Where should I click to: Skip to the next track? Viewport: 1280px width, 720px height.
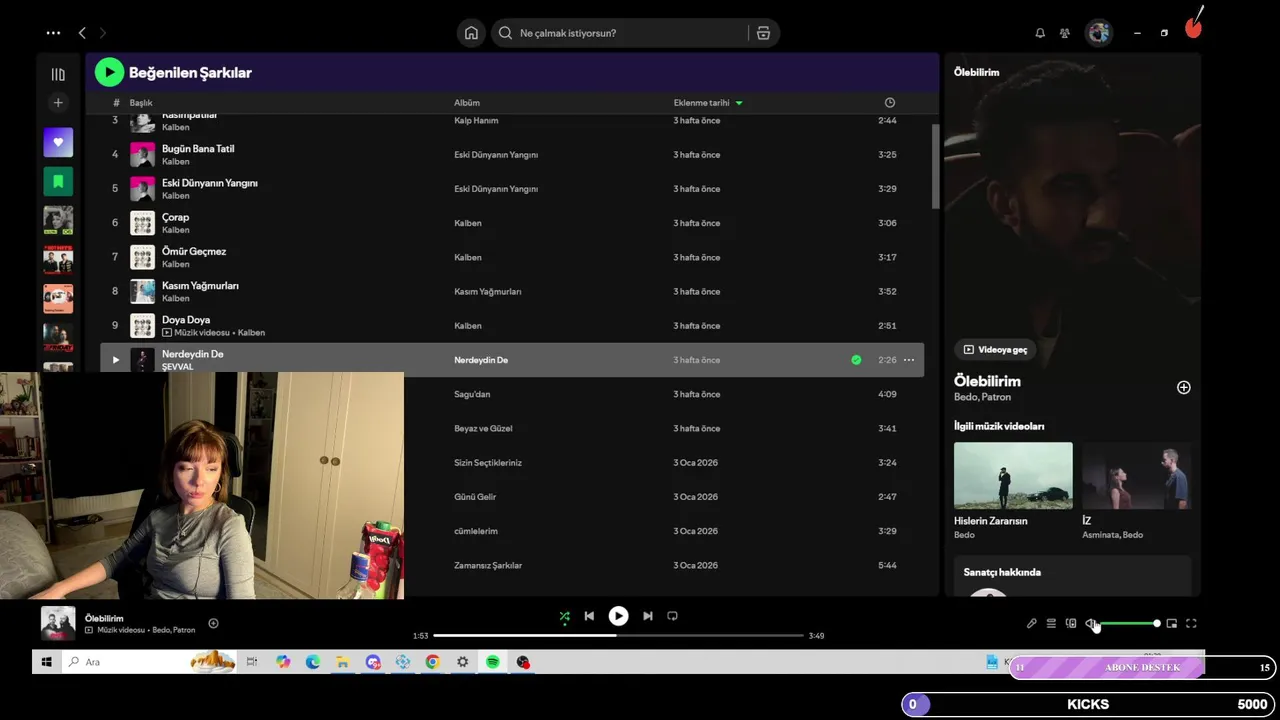(x=648, y=616)
